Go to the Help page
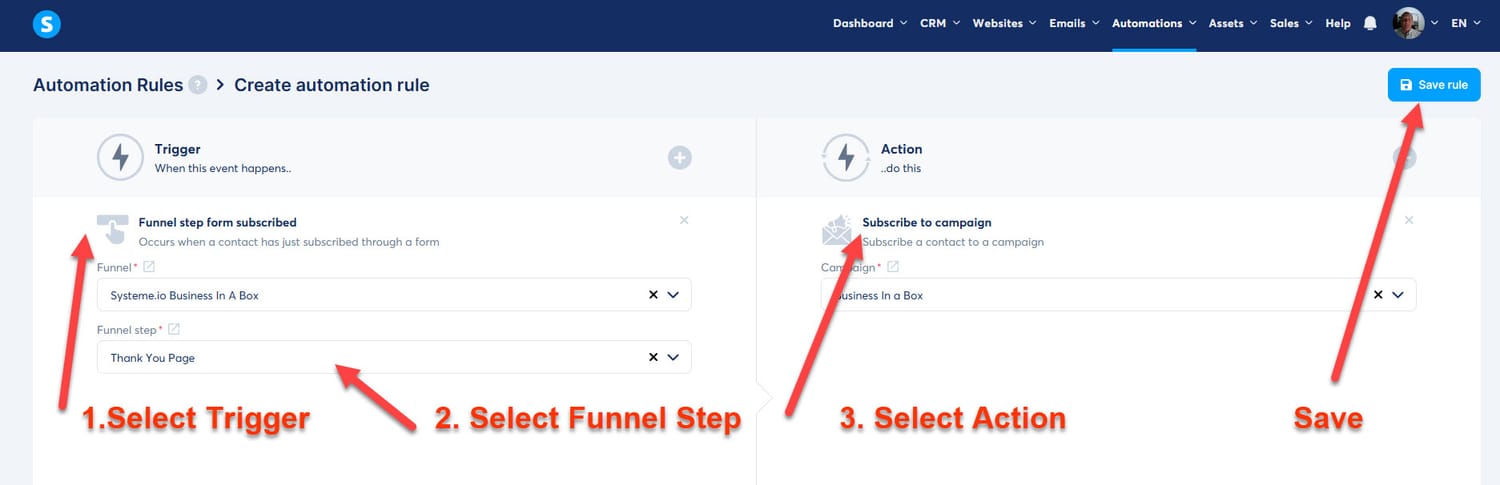 tap(1338, 23)
